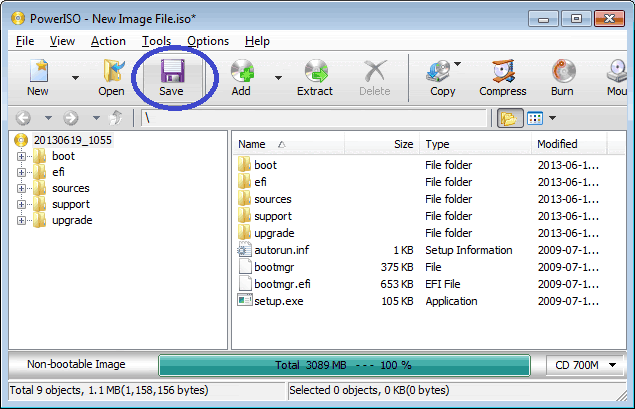Select the sources folder in file list

point(273,199)
